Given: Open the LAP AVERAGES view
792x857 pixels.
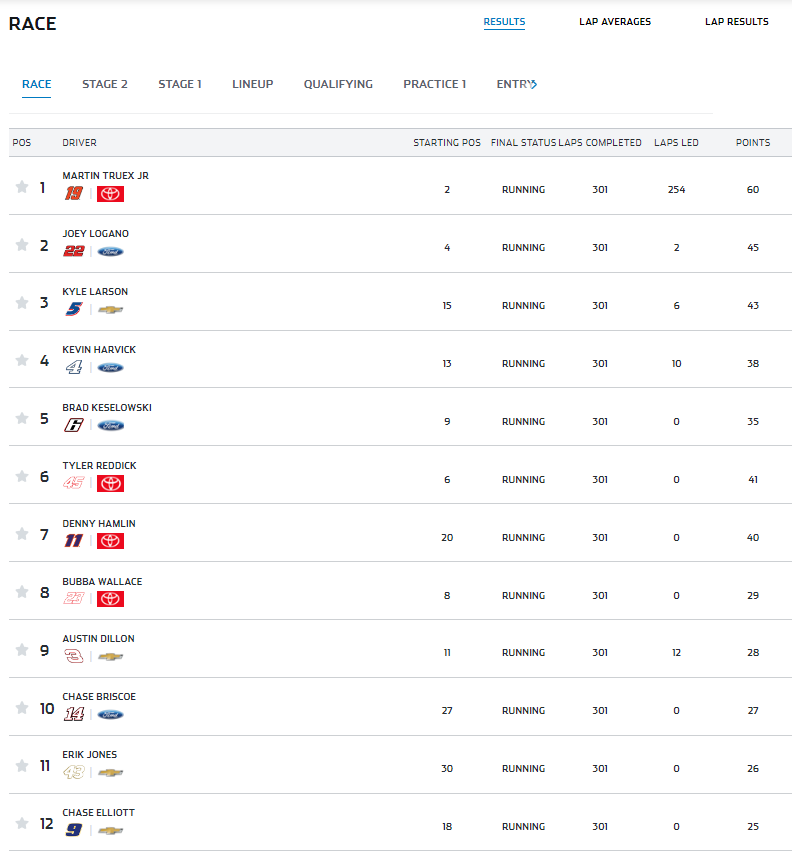Looking at the screenshot, I should (x=615, y=22).
